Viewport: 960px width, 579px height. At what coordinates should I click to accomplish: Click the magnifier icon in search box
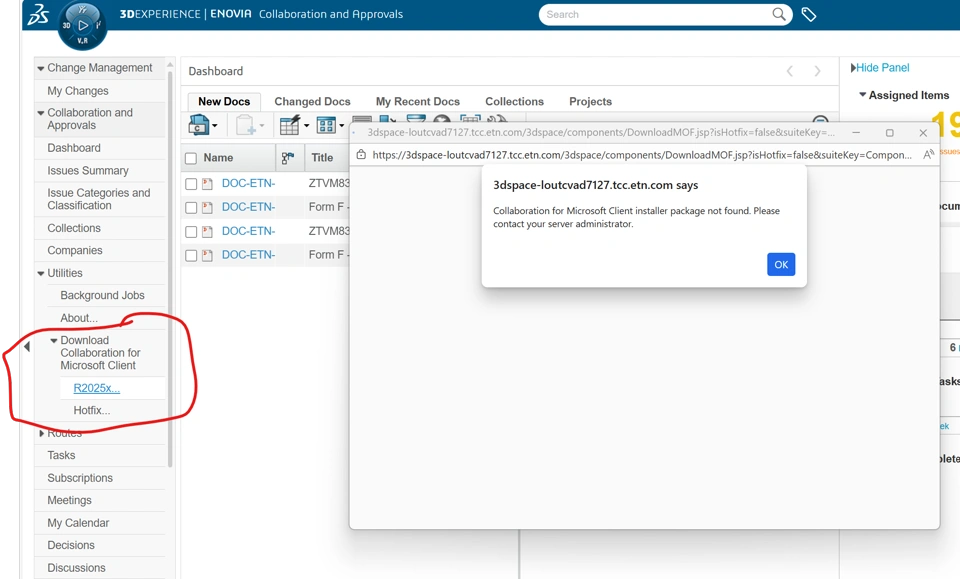(x=778, y=14)
